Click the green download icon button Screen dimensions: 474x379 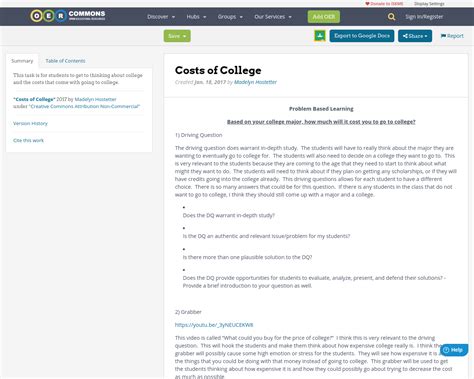pos(320,36)
